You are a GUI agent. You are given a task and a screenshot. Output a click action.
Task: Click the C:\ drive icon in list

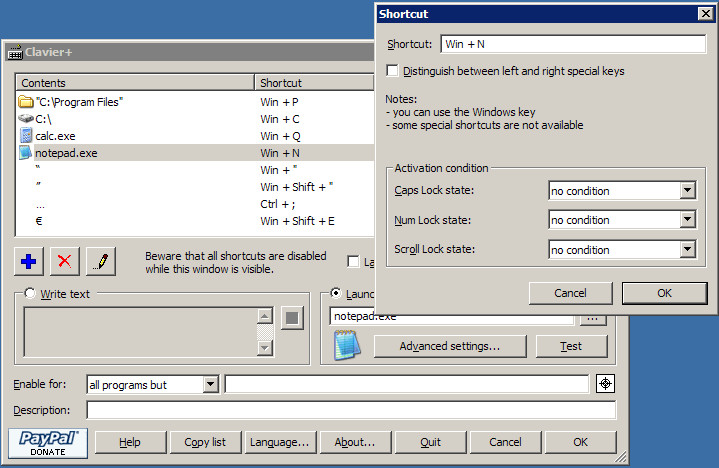pyautogui.click(x=26, y=118)
